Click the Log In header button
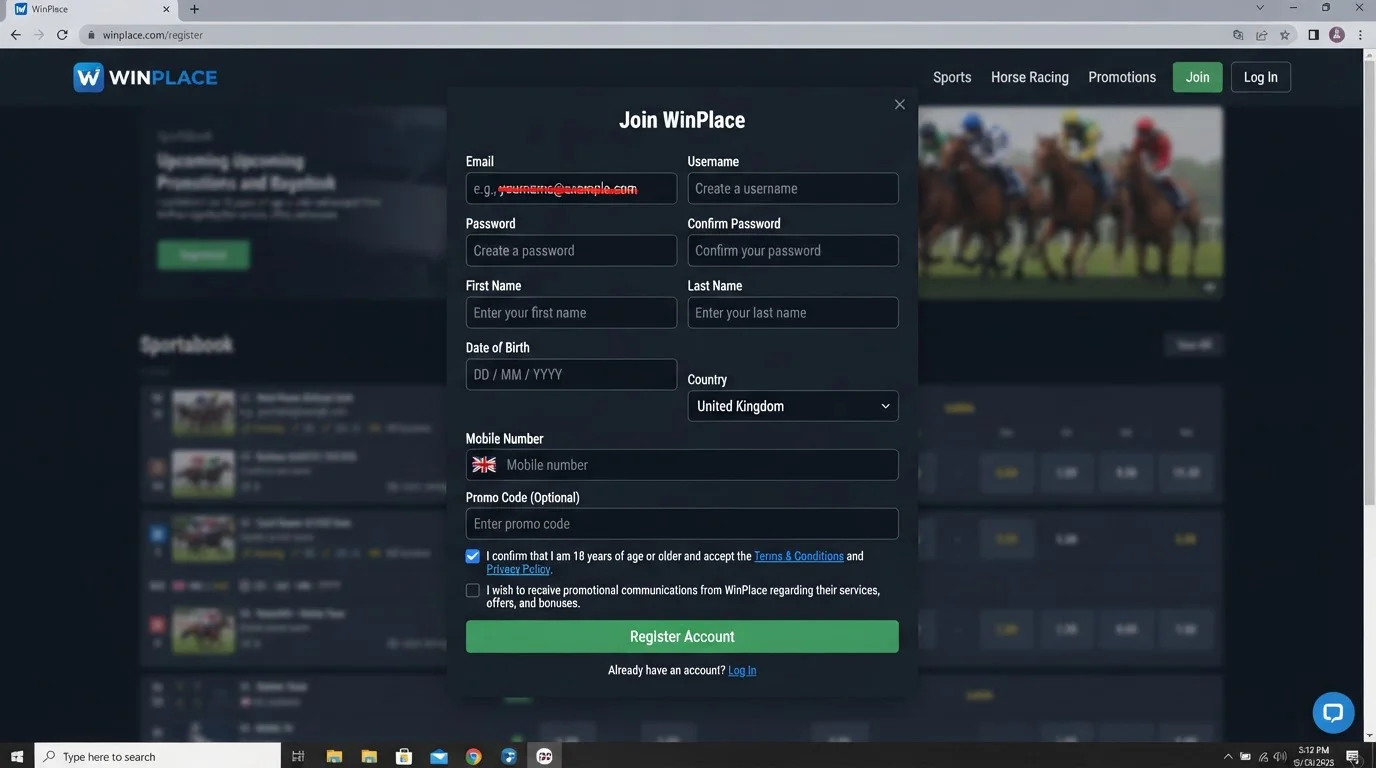1376x768 pixels. click(x=1261, y=77)
